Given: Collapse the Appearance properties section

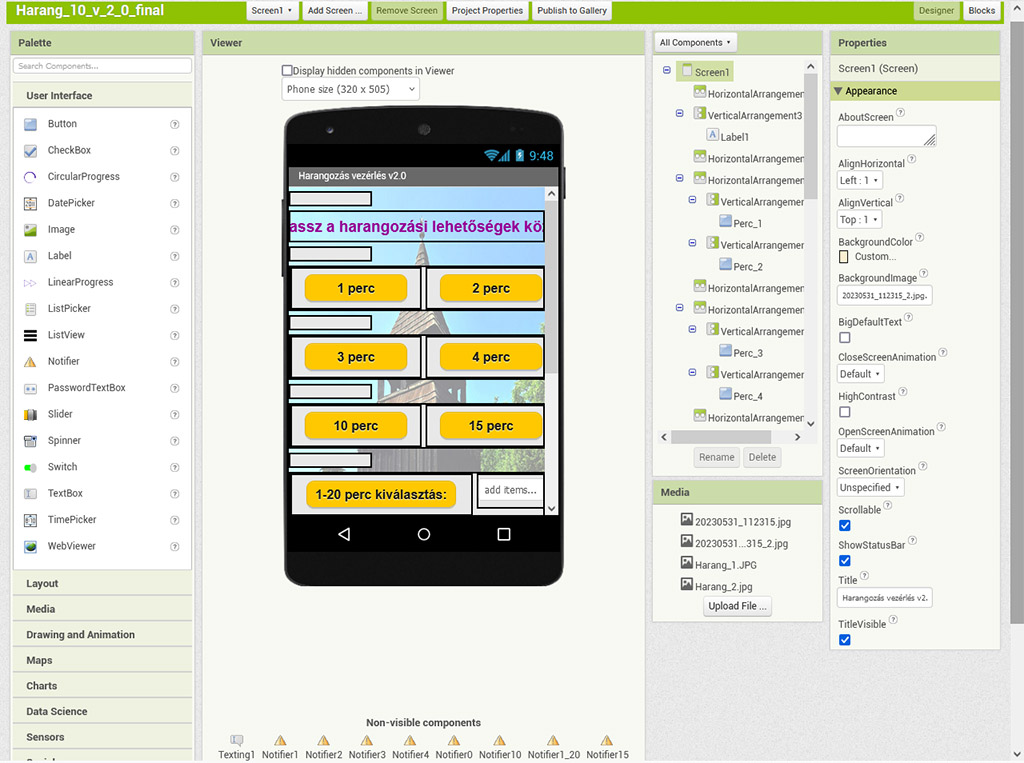Looking at the screenshot, I should 839,91.
